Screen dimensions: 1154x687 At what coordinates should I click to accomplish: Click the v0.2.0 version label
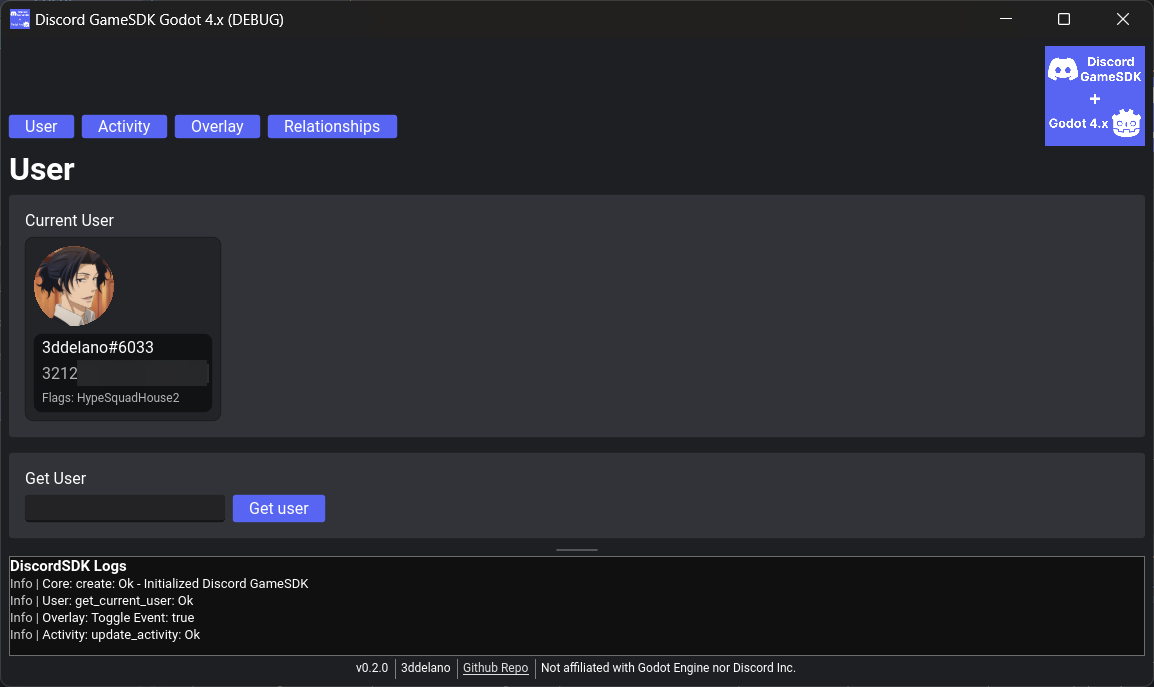point(372,668)
